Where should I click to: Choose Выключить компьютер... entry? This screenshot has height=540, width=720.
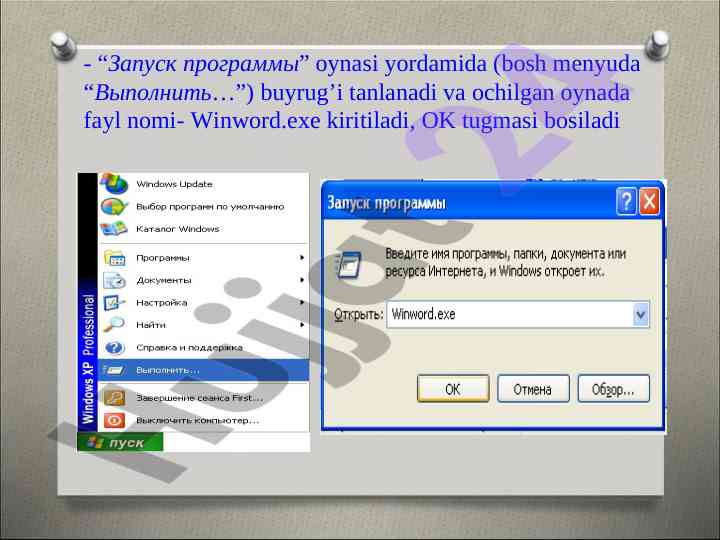pyautogui.click(x=204, y=420)
